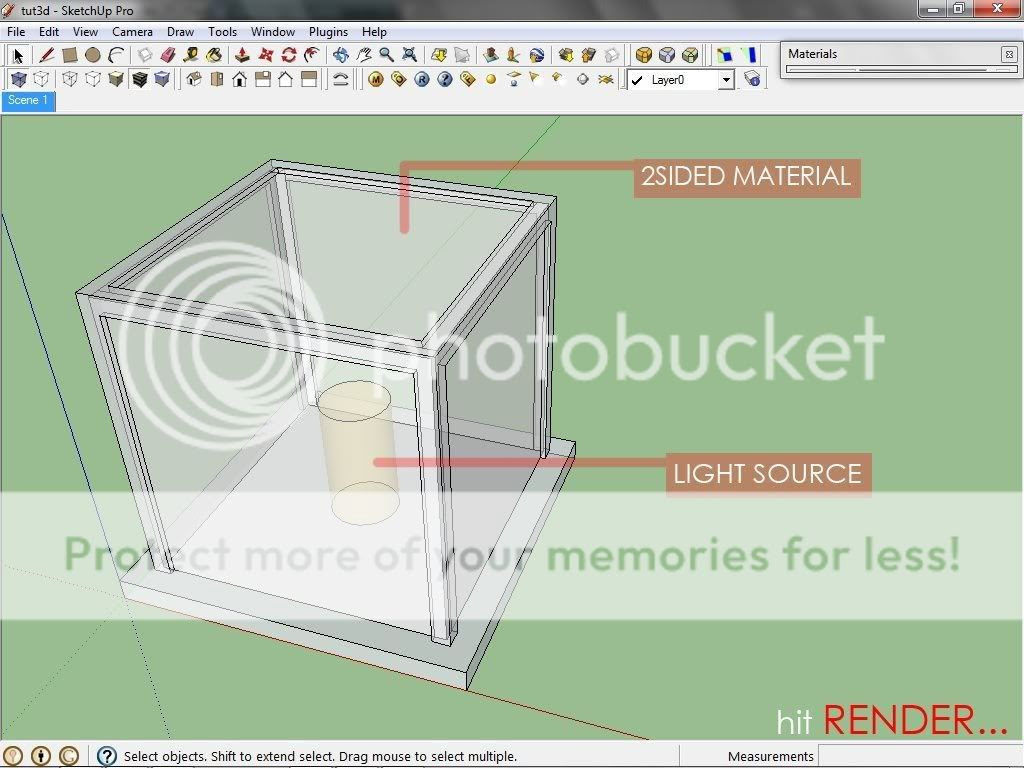Switch camera to Back view
Viewport: 1024px width, 768px height.
285,80
